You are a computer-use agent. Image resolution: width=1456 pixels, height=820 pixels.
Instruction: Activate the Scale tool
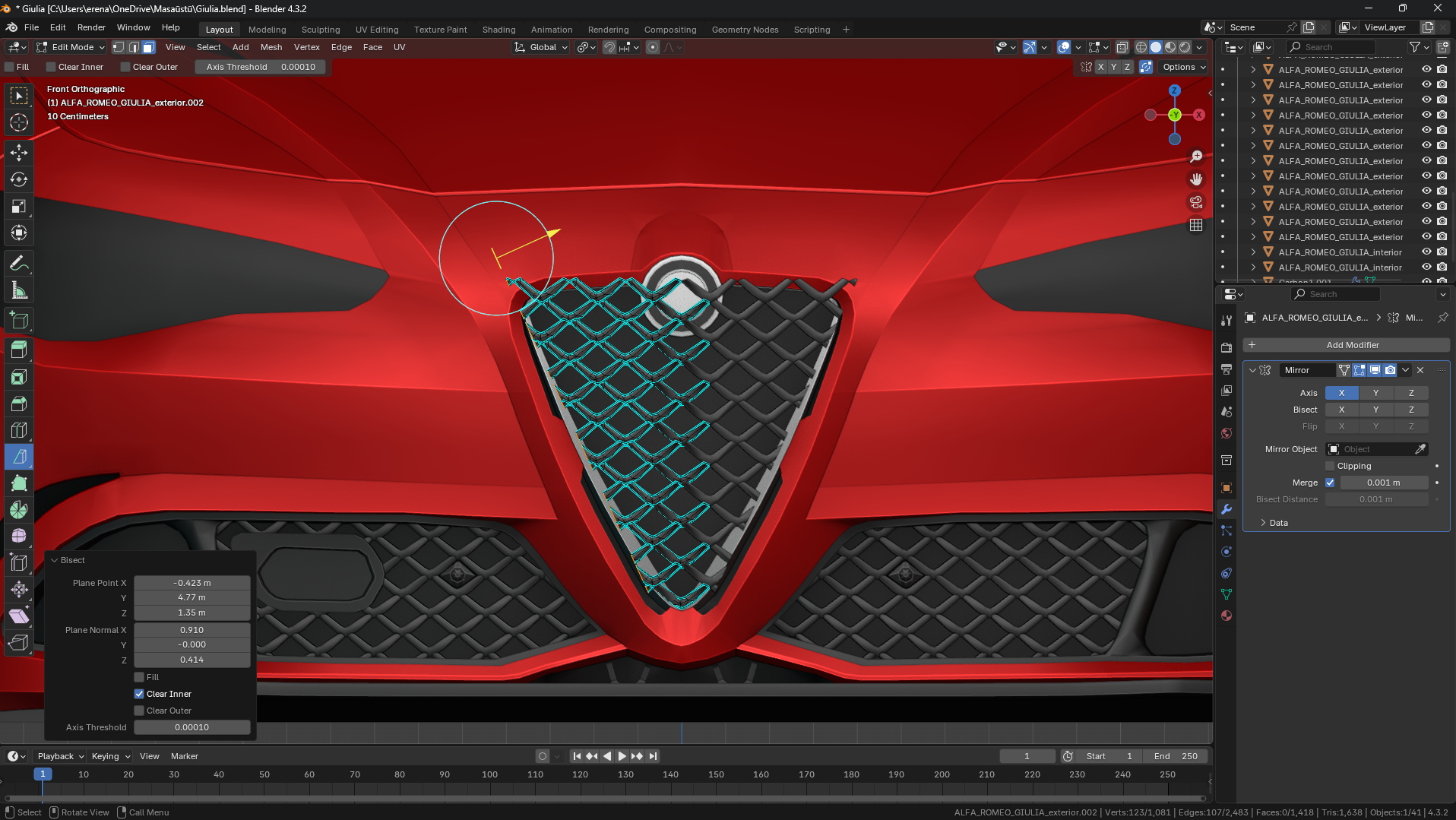pos(19,206)
